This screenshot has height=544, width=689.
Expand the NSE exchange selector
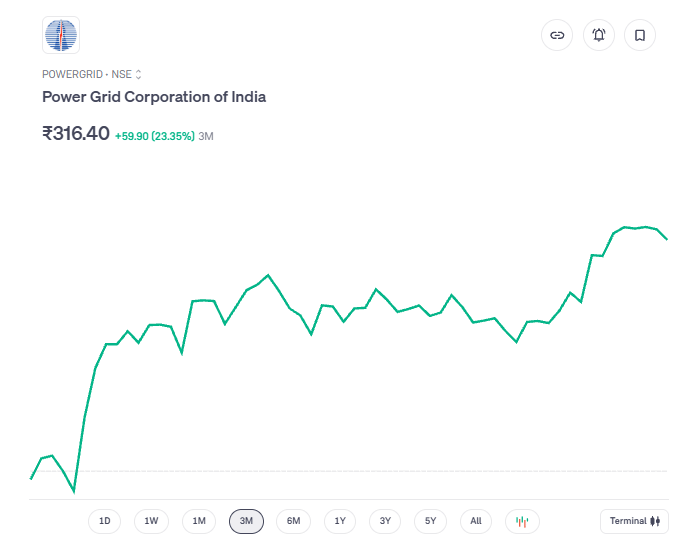click(139, 74)
